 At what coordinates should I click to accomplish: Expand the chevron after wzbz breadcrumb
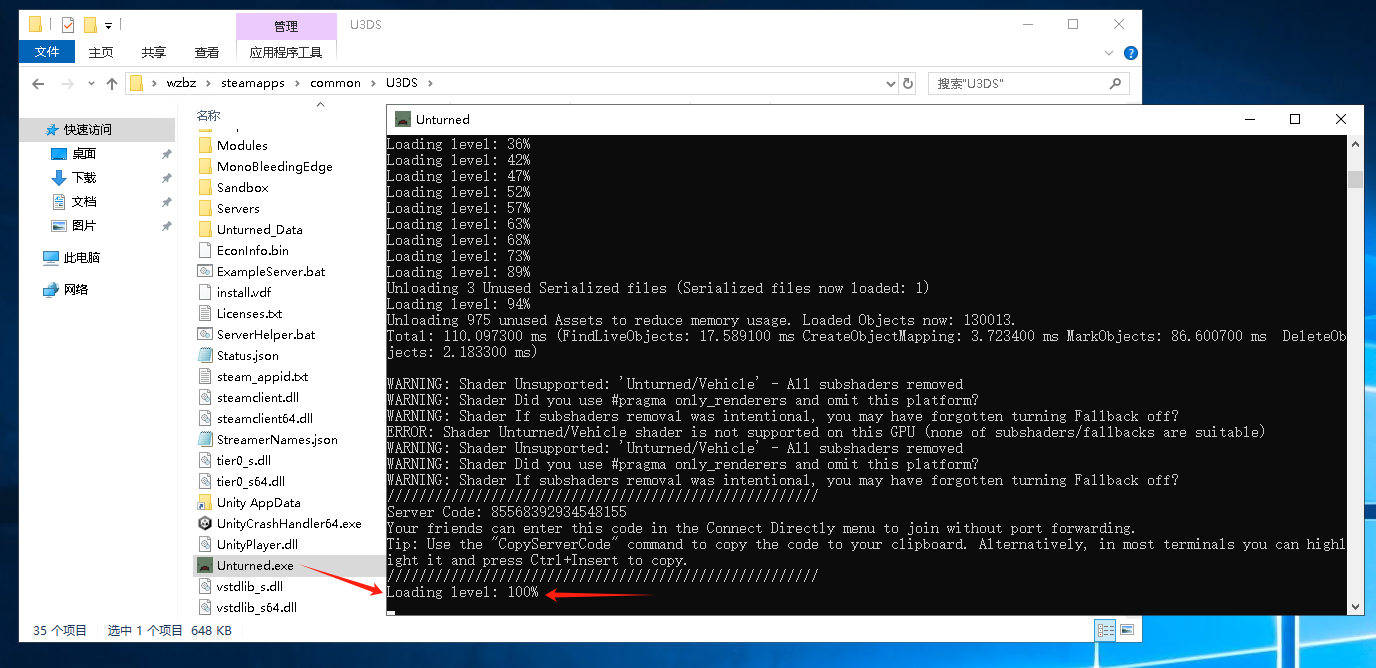pos(209,83)
